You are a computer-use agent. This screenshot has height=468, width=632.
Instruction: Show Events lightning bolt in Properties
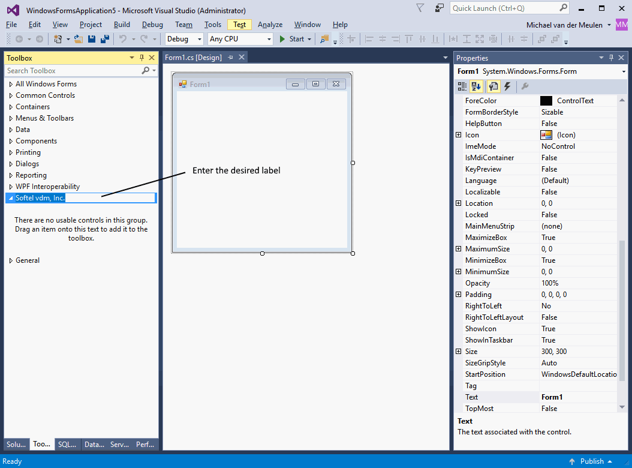[507, 86]
